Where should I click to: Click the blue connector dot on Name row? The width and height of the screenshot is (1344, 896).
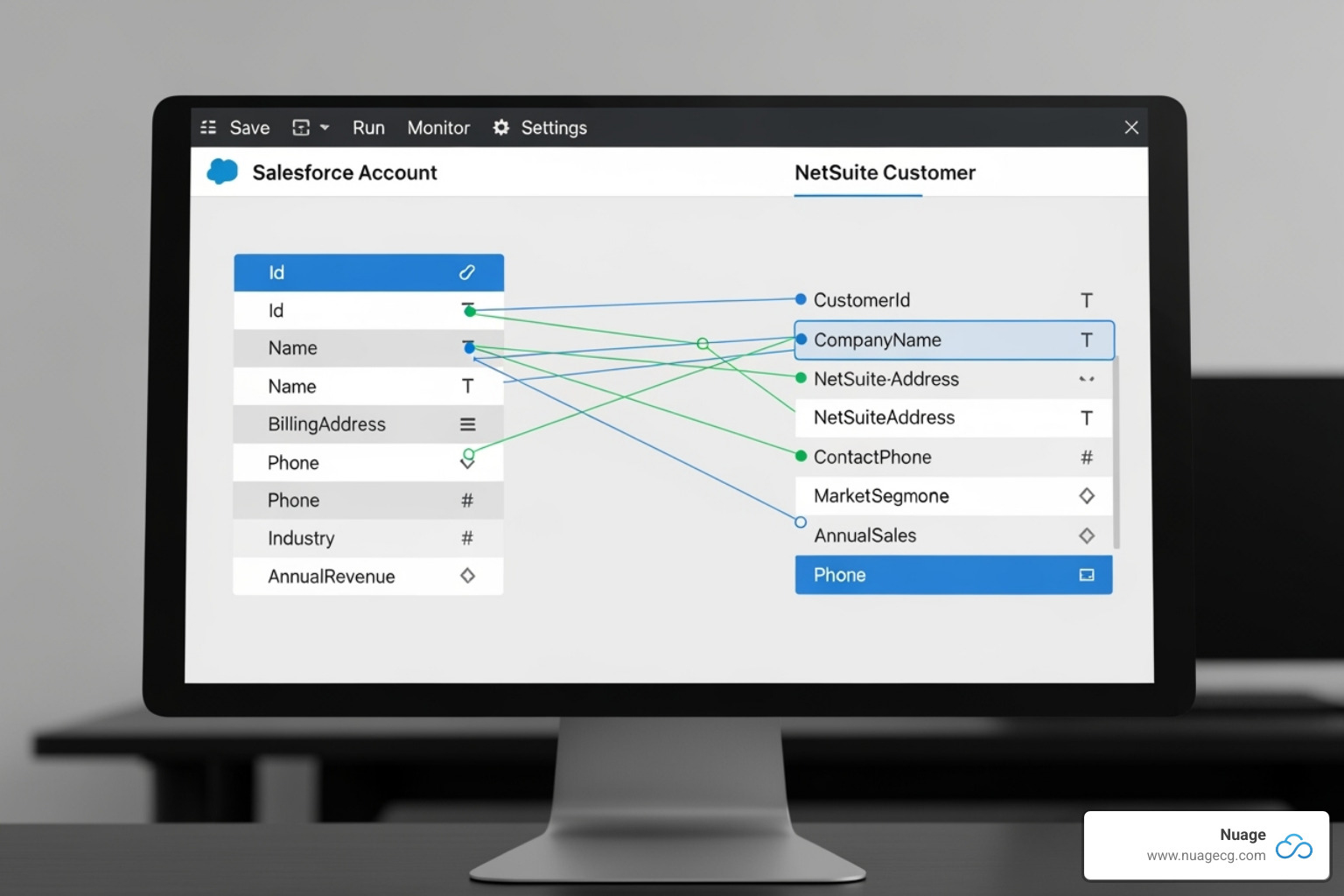coord(470,348)
